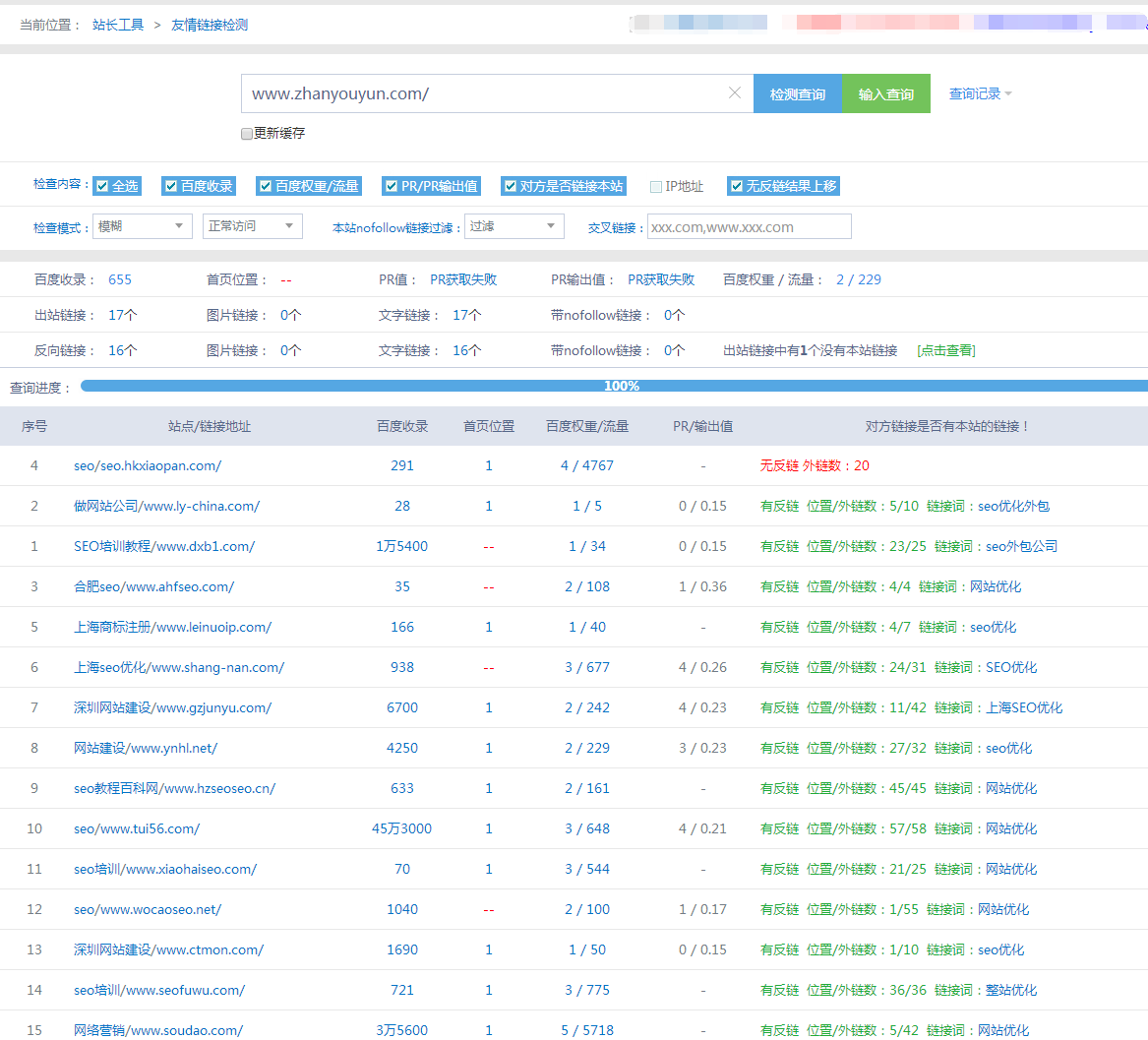Click the PR/输出值 column header
Image resolution: width=1148 pixels, height=1040 pixels.
(702, 426)
